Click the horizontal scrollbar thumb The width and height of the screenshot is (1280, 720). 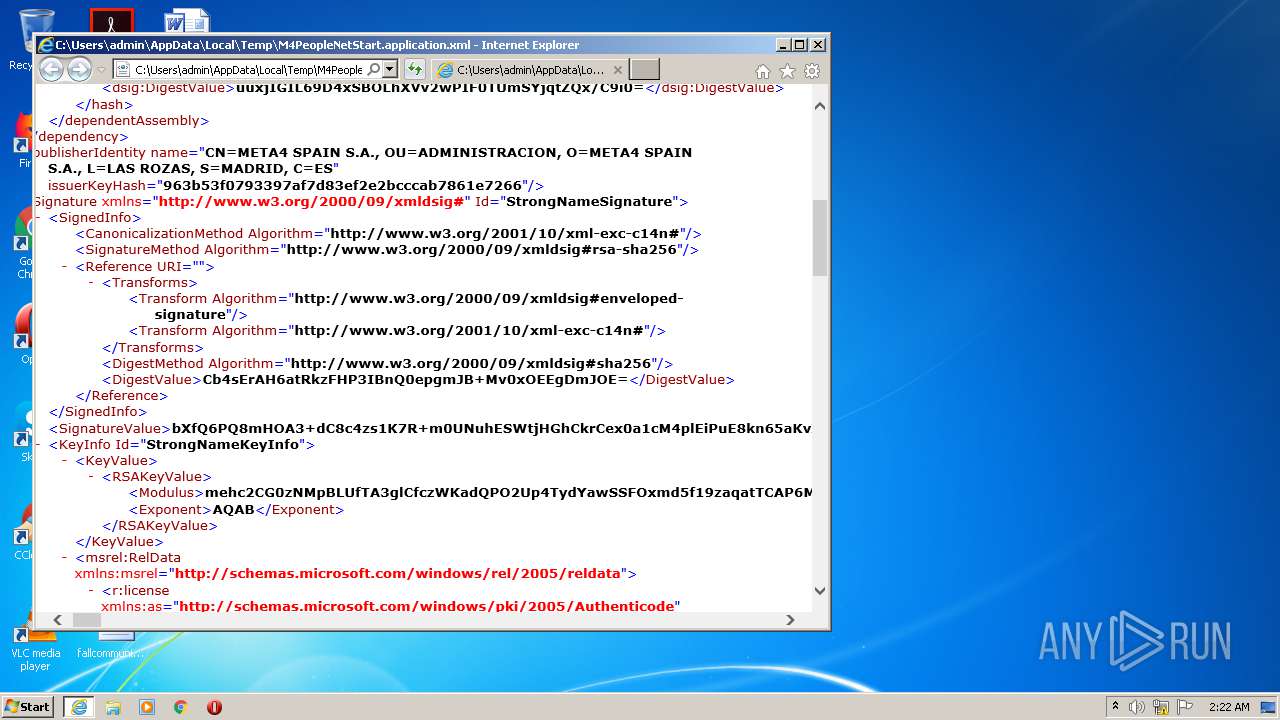tap(87, 620)
